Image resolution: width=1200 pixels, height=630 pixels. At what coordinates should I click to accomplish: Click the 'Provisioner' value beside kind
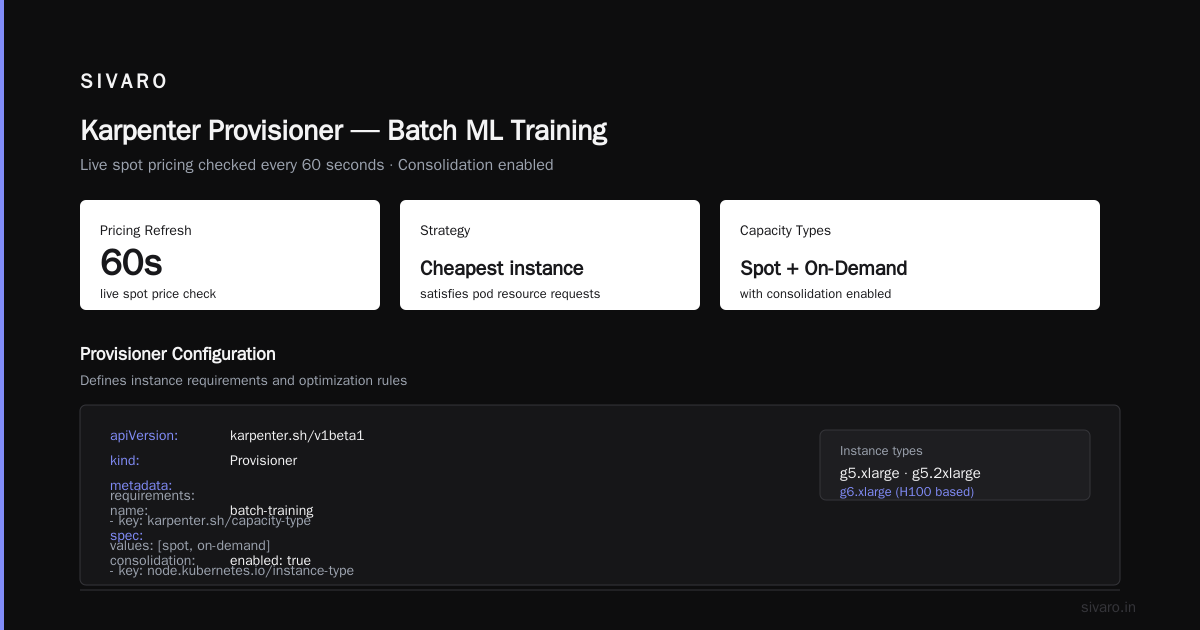(x=263, y=461)
